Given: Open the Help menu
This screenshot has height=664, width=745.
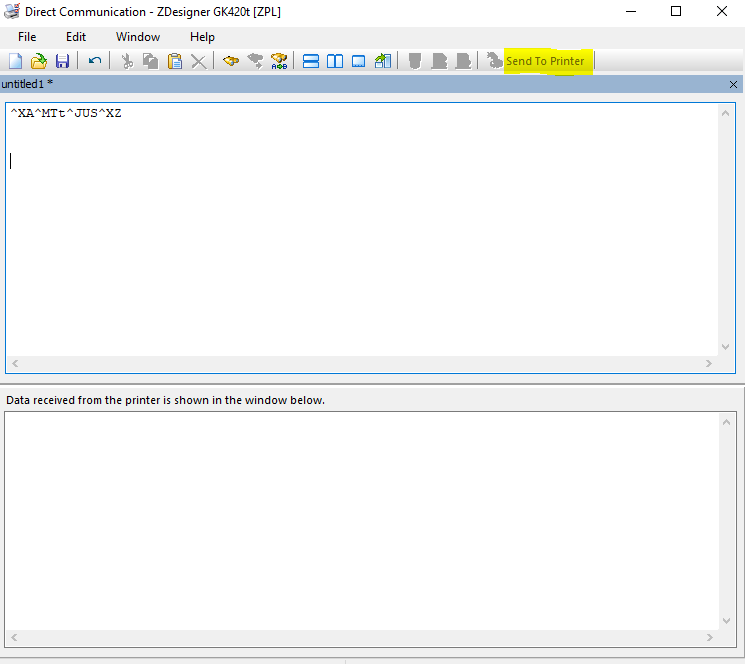Looking at the screenshot, I should (202, 37).
